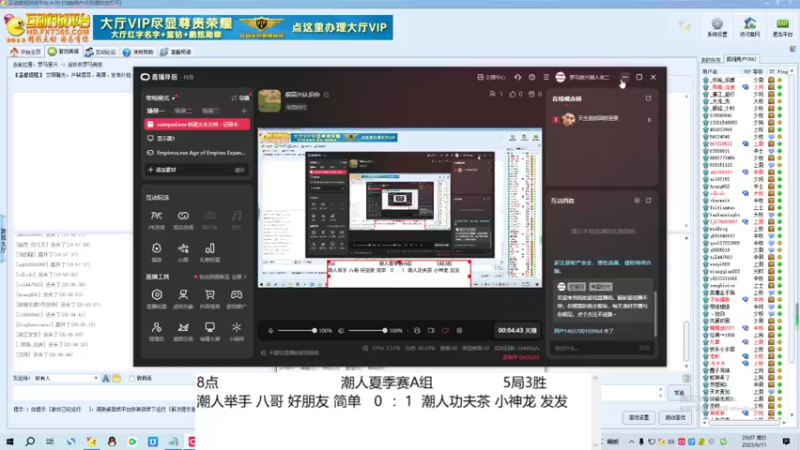The width and height of the screenshot is (800, 450).
Task: Open Windows Start button
Action: coord(10,441)
